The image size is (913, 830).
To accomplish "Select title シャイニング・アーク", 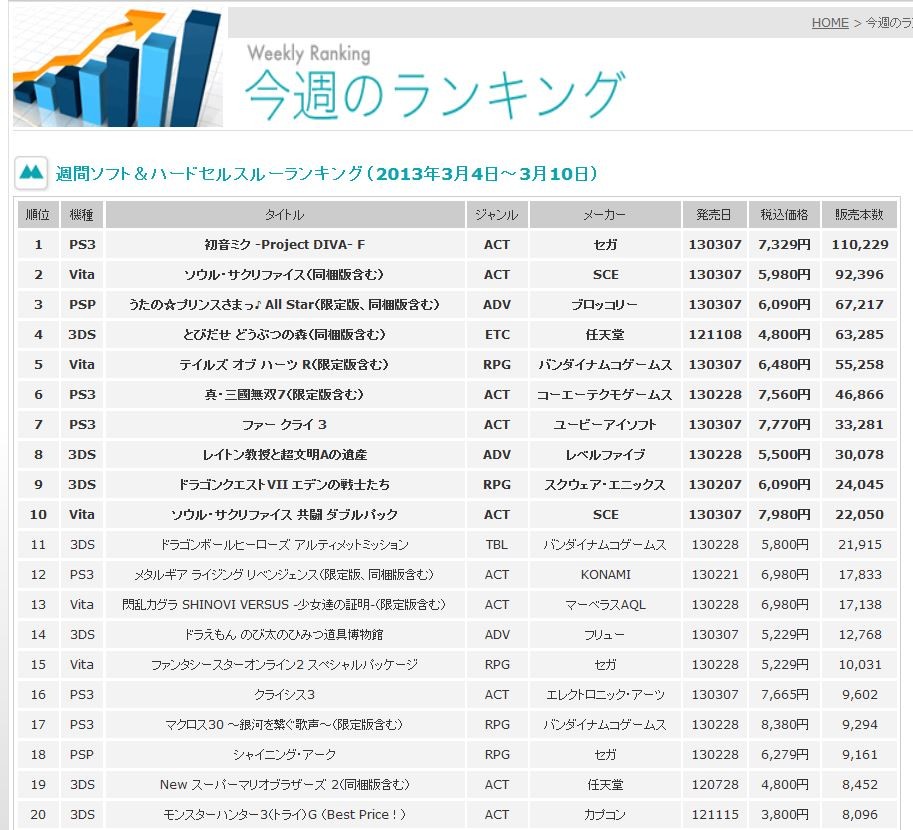I will (285, 754).
